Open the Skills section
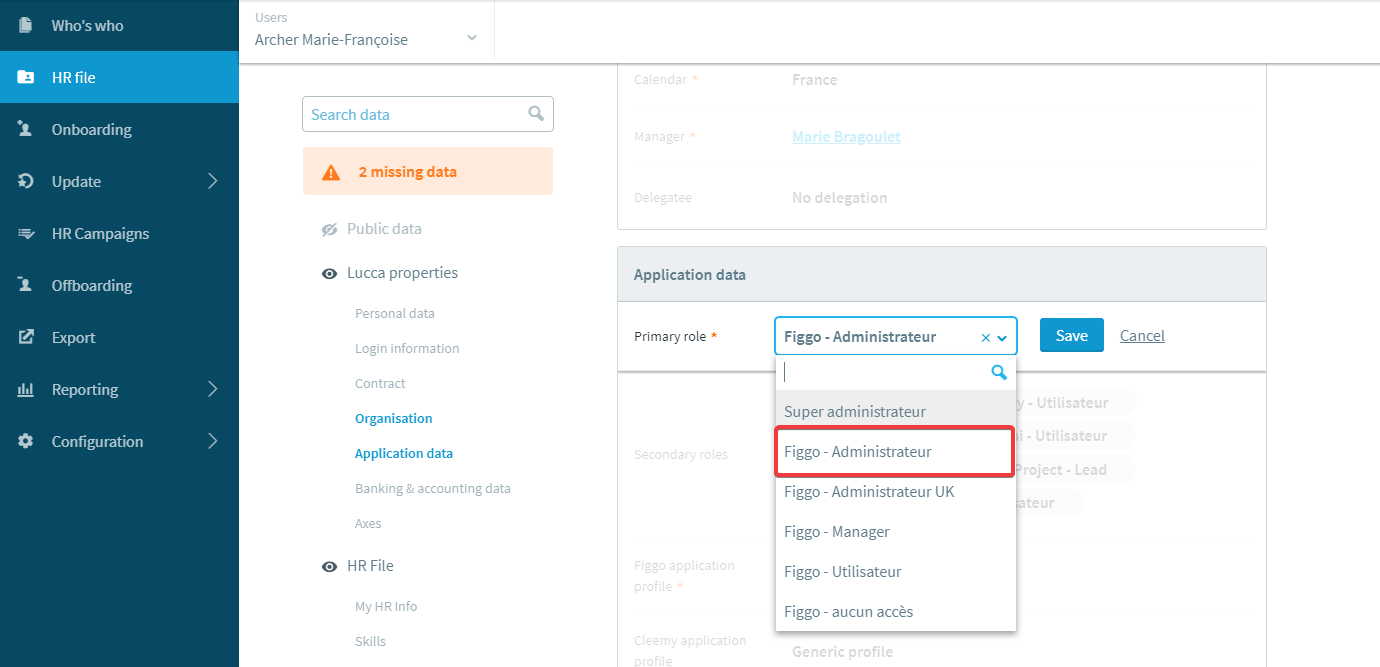The image size is (1380, 667). coord(370,641)
